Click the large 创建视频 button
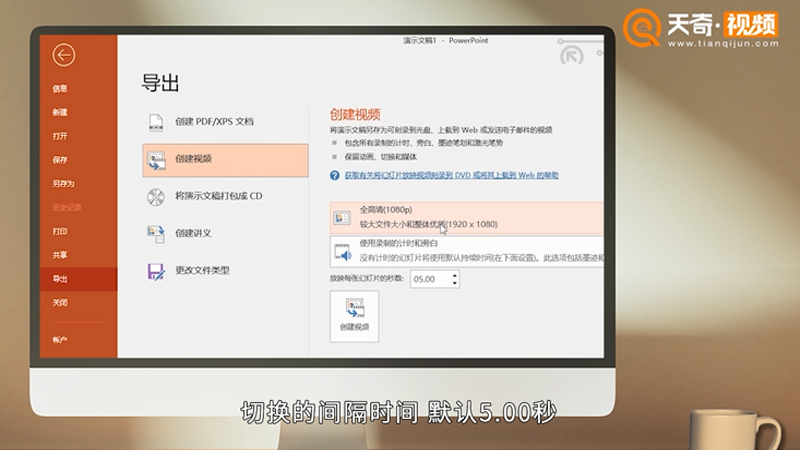This screenshot has height=450, width=800. coord(355,316)
